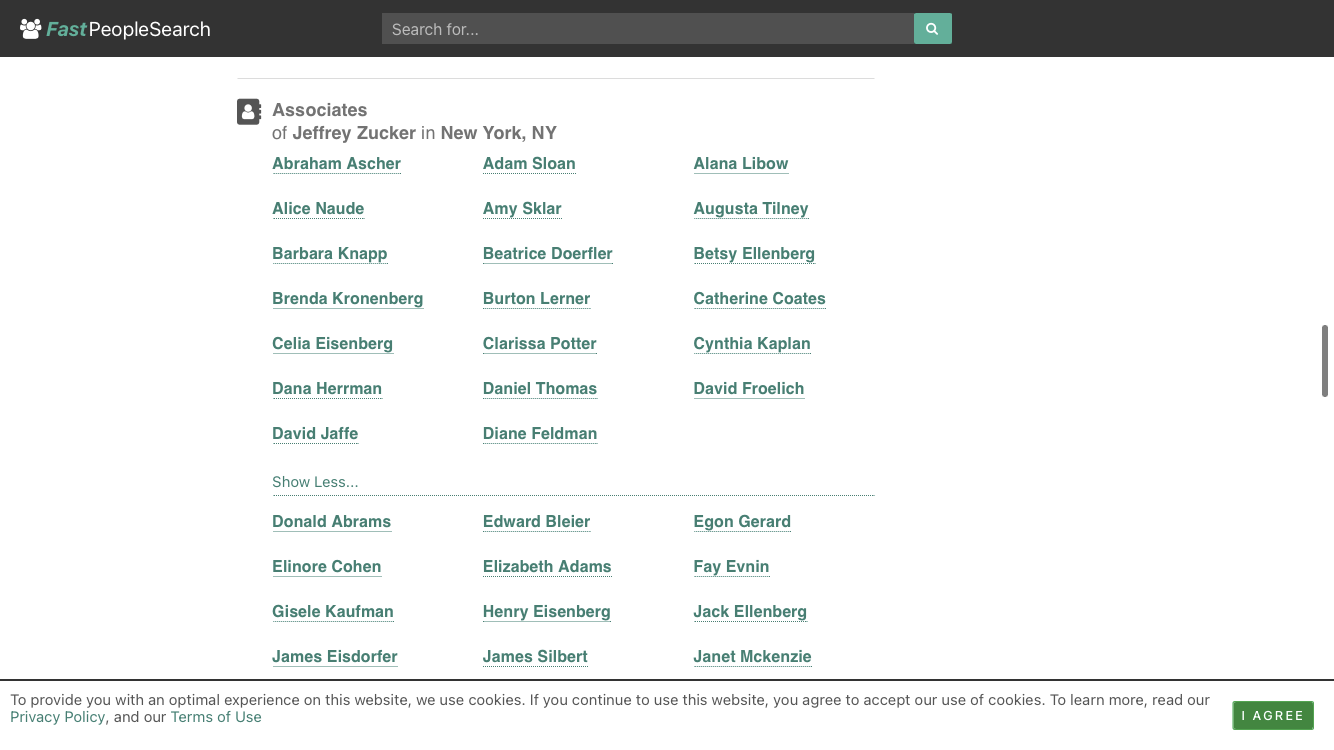The height and width of the screenshot is (750, 1334).
Task: Select Diane Feldman from associates
Action: click(540, 433)
